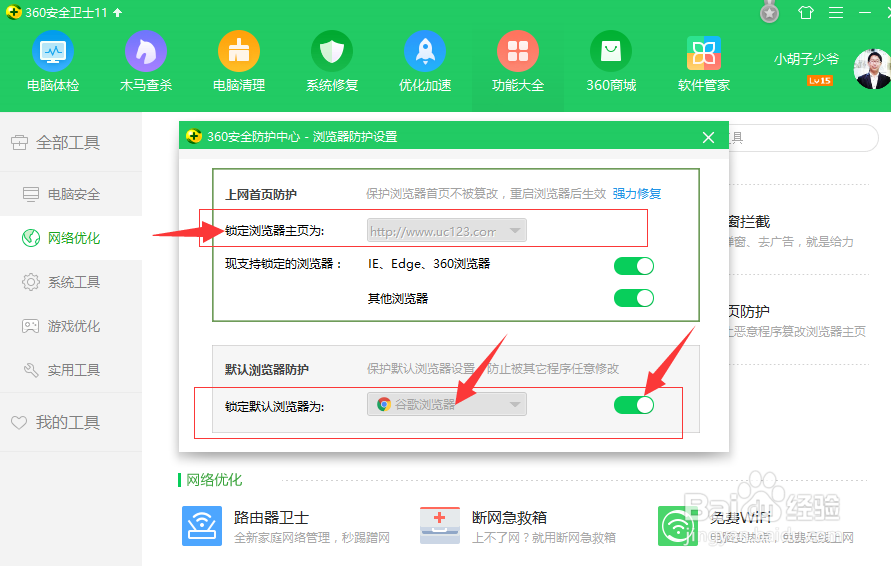Open 电脑体检 computer checkup icon
The image size is (891, 566).
53,52
